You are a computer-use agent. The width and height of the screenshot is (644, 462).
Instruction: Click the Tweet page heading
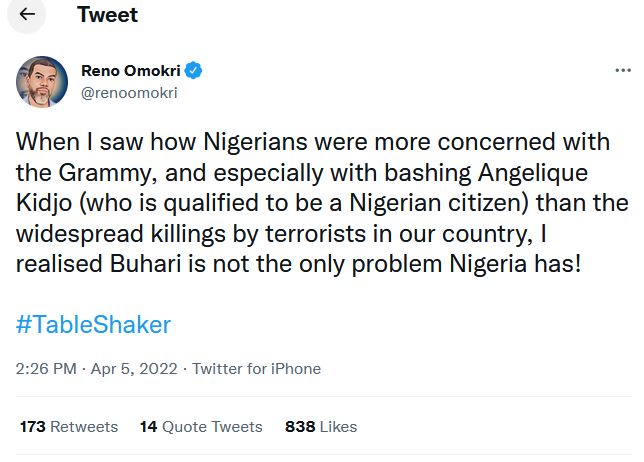pos(107,16)
